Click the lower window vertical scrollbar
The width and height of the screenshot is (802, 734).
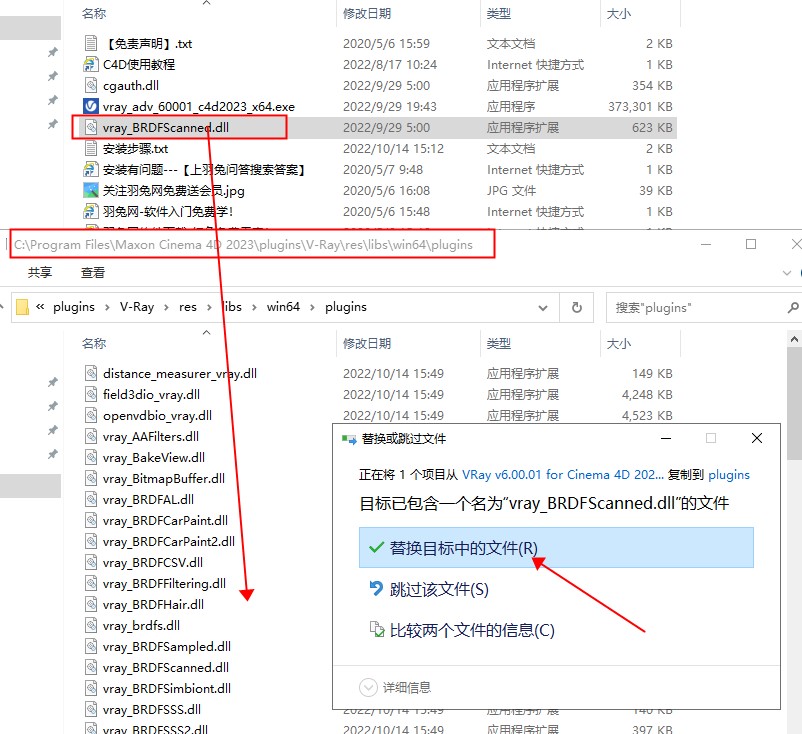point(794,404)
